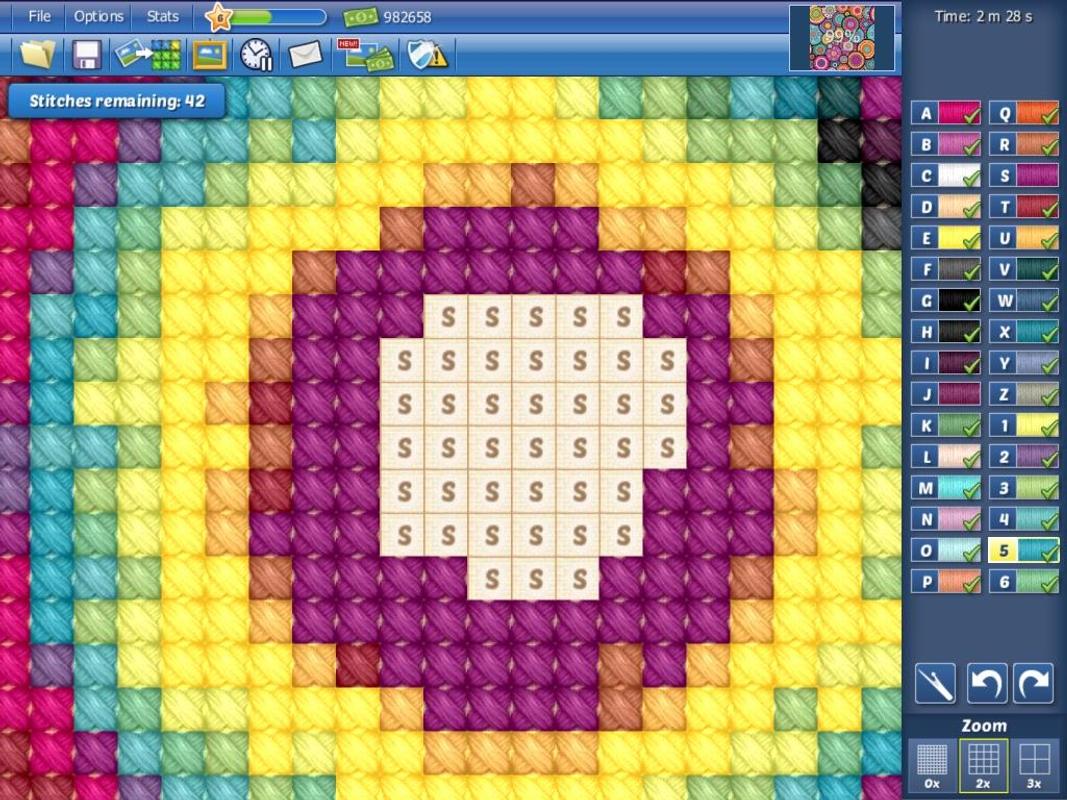
Task: Select pale aqua thread color O
Action: [x=946, y=550]
